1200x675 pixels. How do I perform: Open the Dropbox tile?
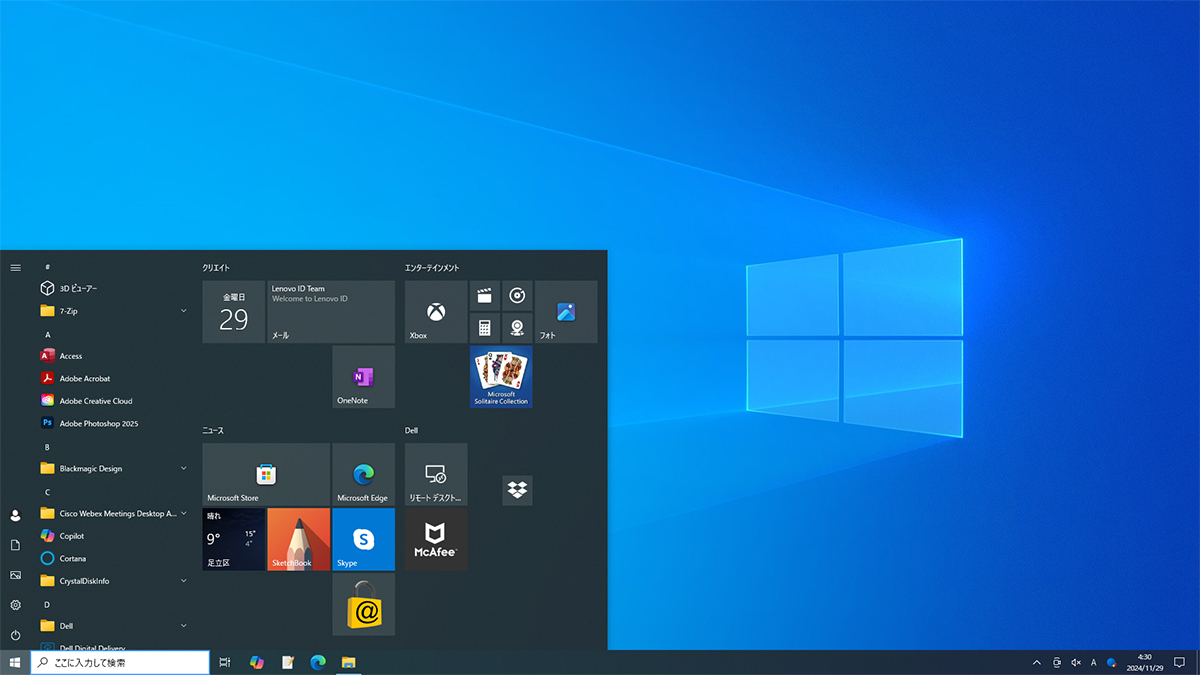[x=517, y=490]
